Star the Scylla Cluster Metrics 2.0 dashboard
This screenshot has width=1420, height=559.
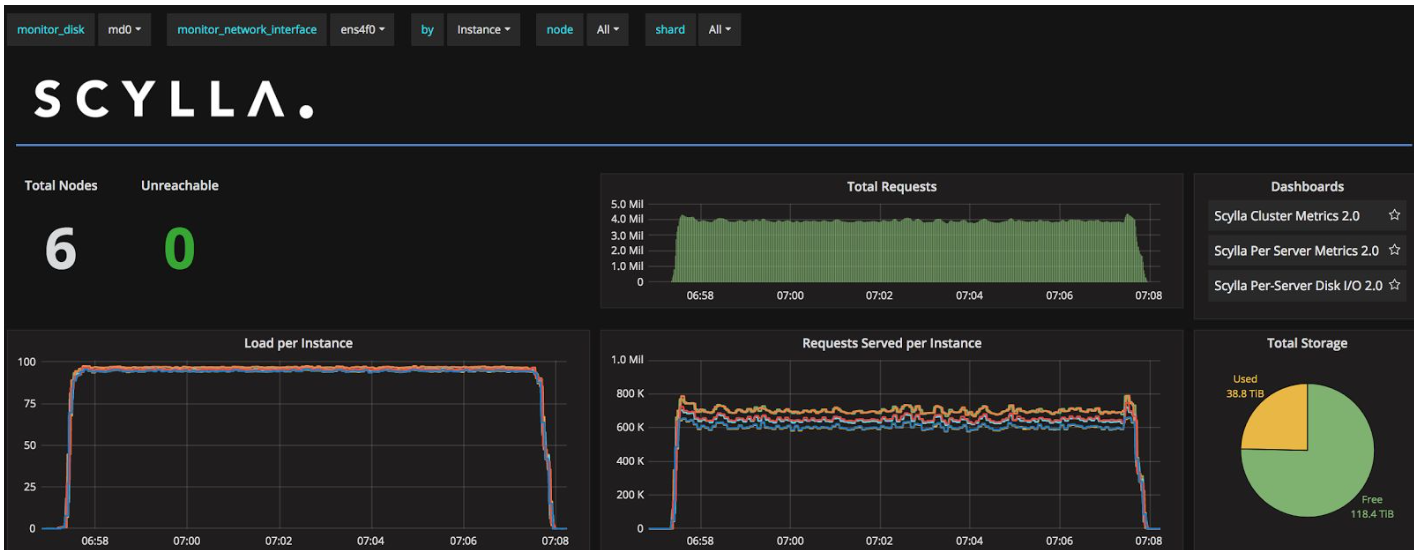(1394, 216)
